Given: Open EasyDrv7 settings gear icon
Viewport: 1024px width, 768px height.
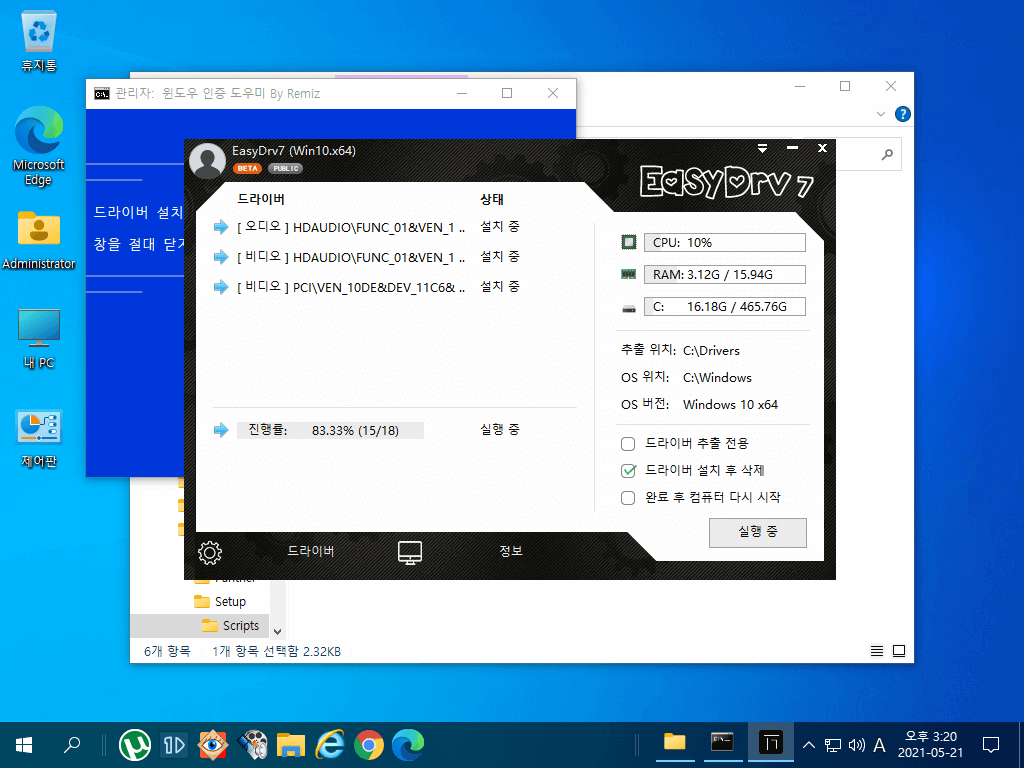Looking at the screenshot, I should click(210, 552).
